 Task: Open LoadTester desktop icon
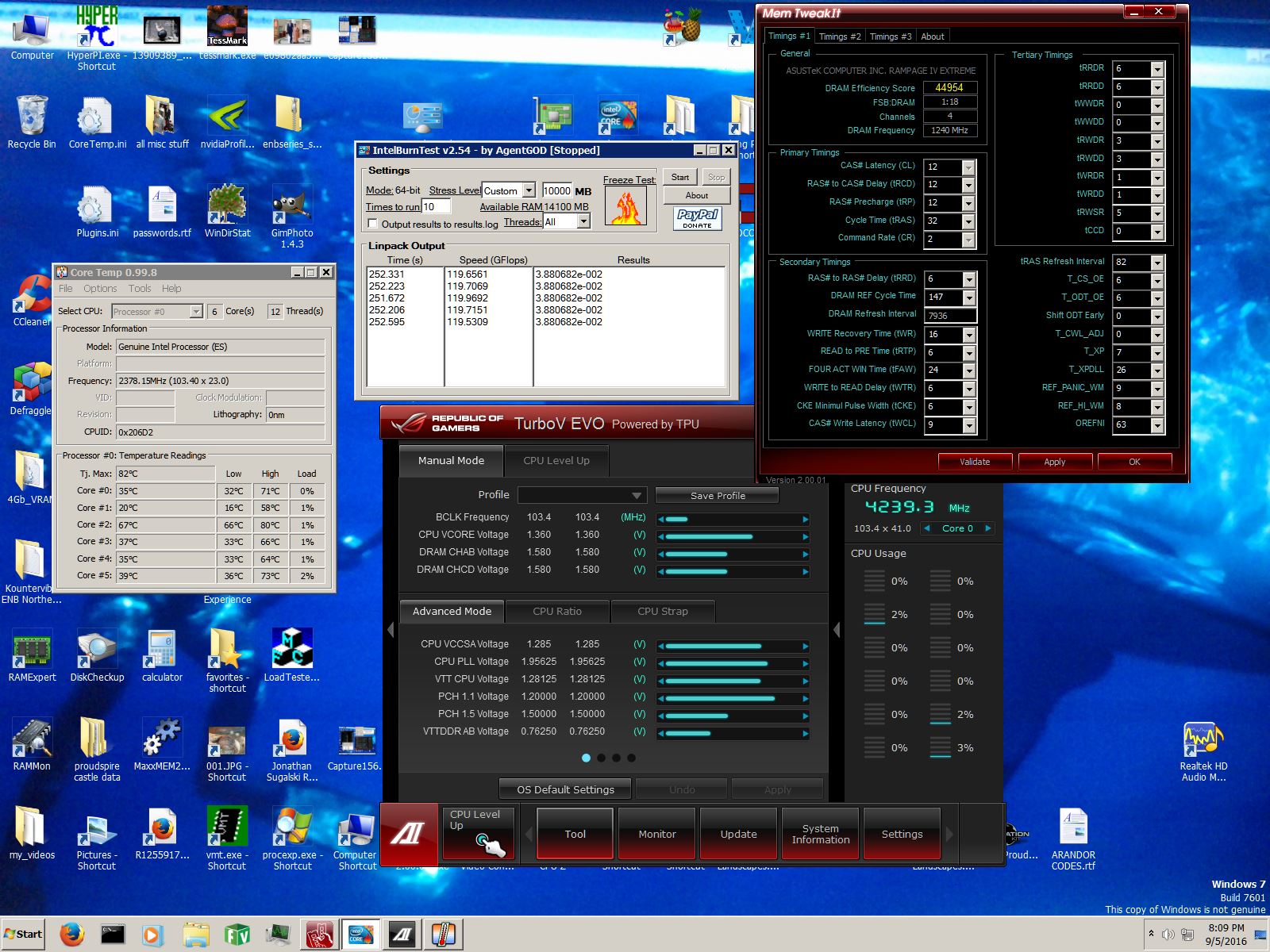[292, 655]
